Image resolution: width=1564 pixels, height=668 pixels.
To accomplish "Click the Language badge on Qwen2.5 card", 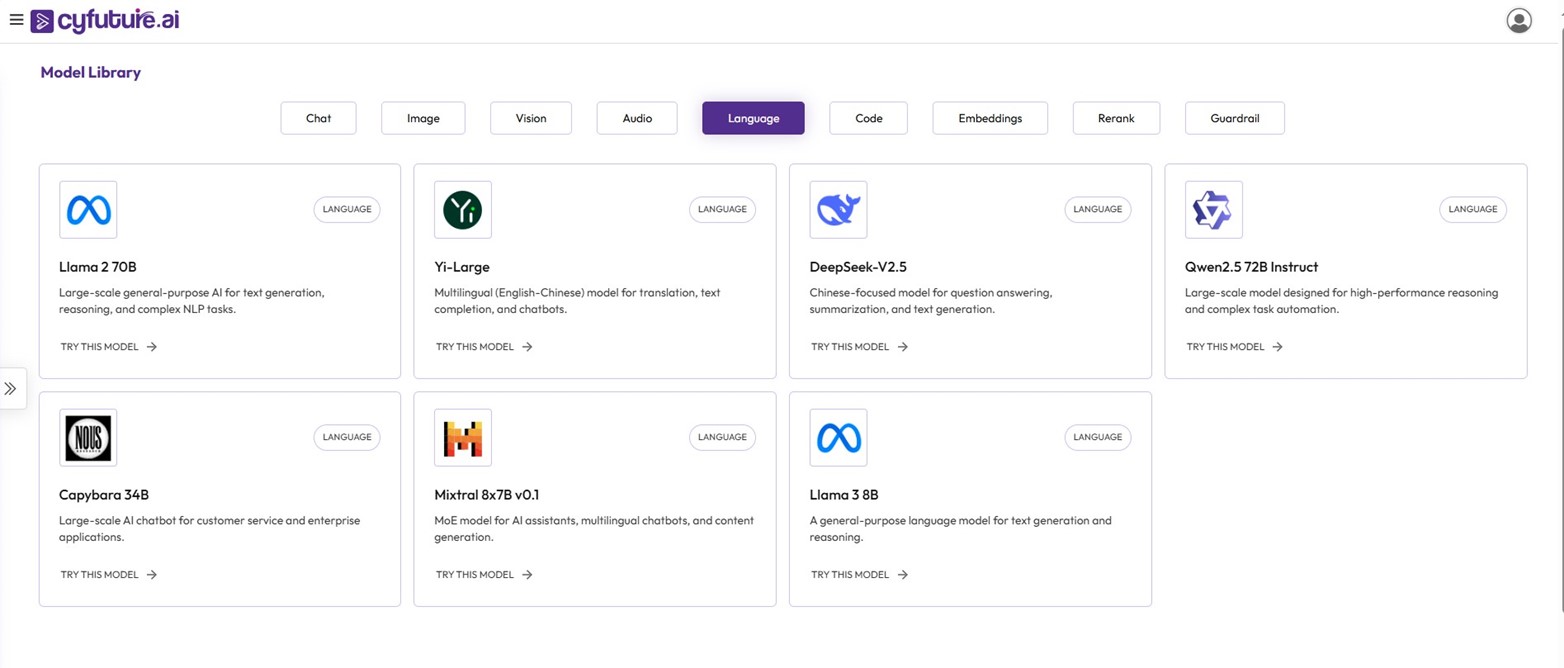I will [x=1472, y=209].
